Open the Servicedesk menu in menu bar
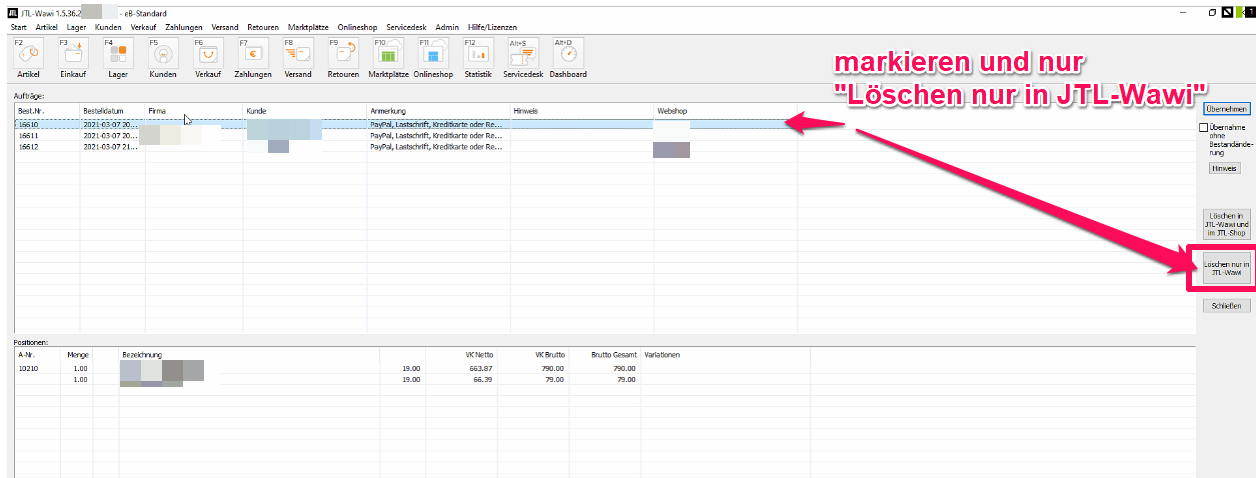 pos(406,27)
